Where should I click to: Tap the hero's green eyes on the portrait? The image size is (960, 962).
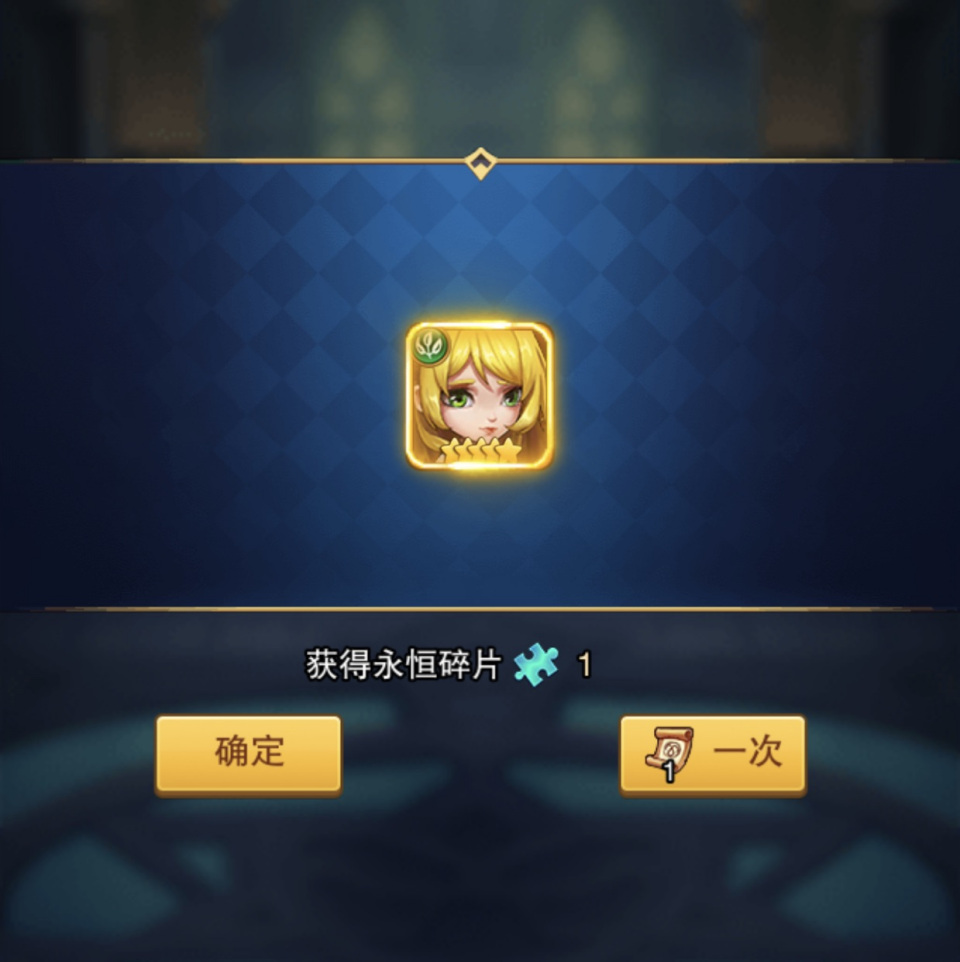pyautogui.click(x=486, y=400)
